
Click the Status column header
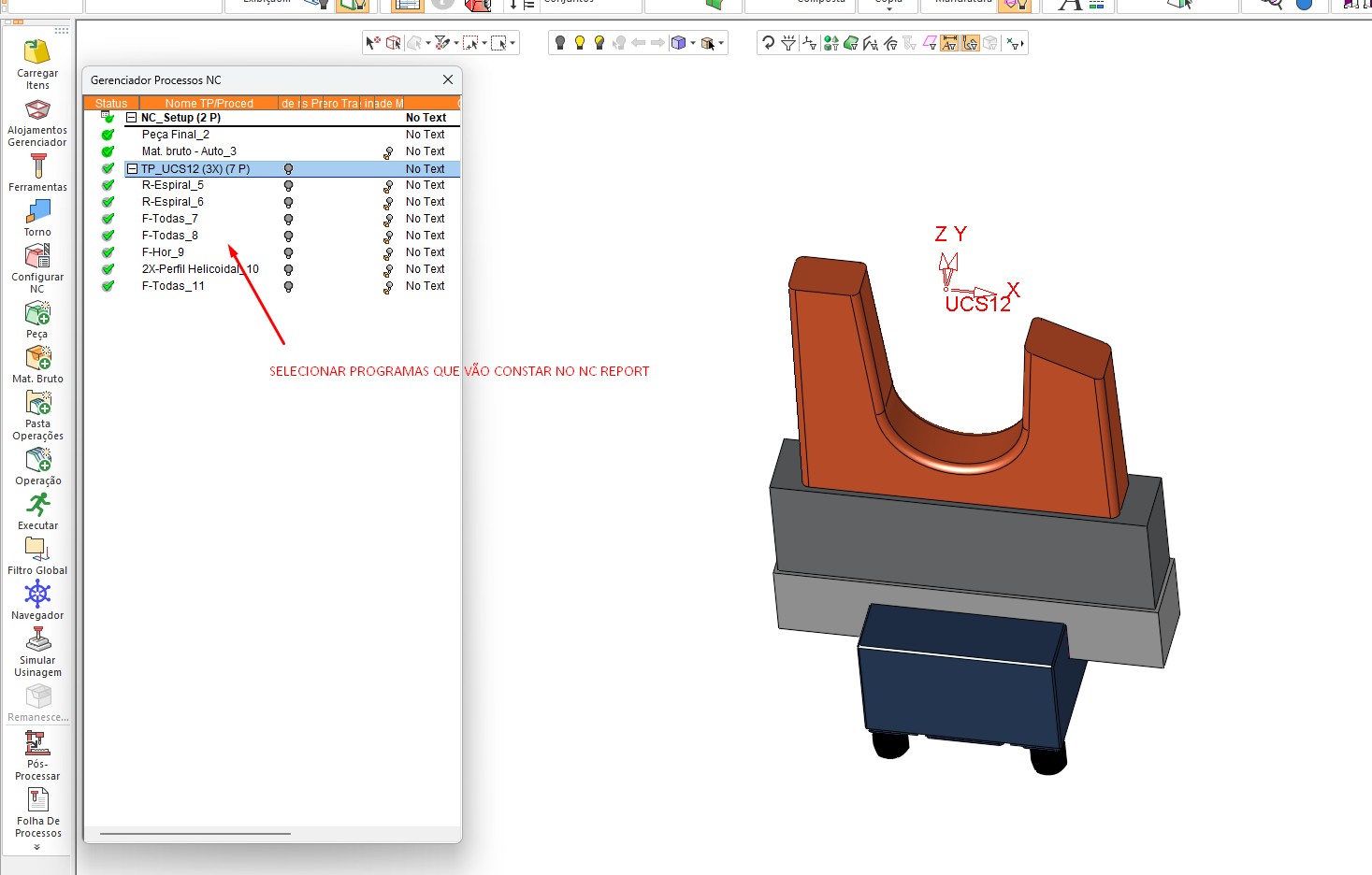click(x=111, y=103)
